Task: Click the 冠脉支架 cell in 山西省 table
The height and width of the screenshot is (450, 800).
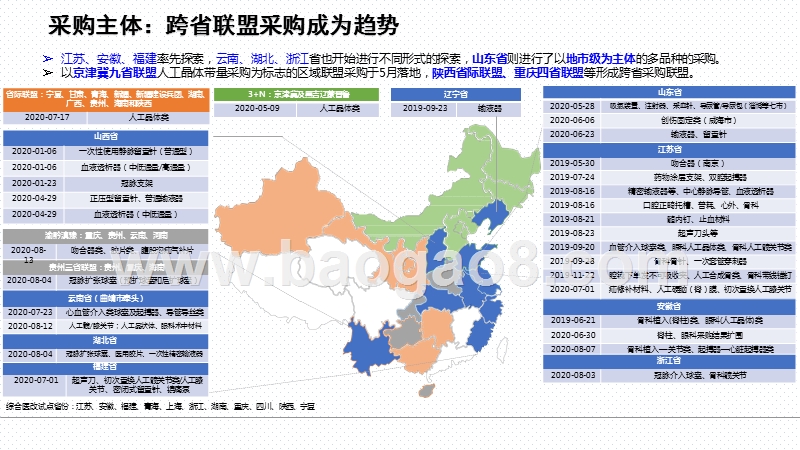Action: (x=137, y=183)
